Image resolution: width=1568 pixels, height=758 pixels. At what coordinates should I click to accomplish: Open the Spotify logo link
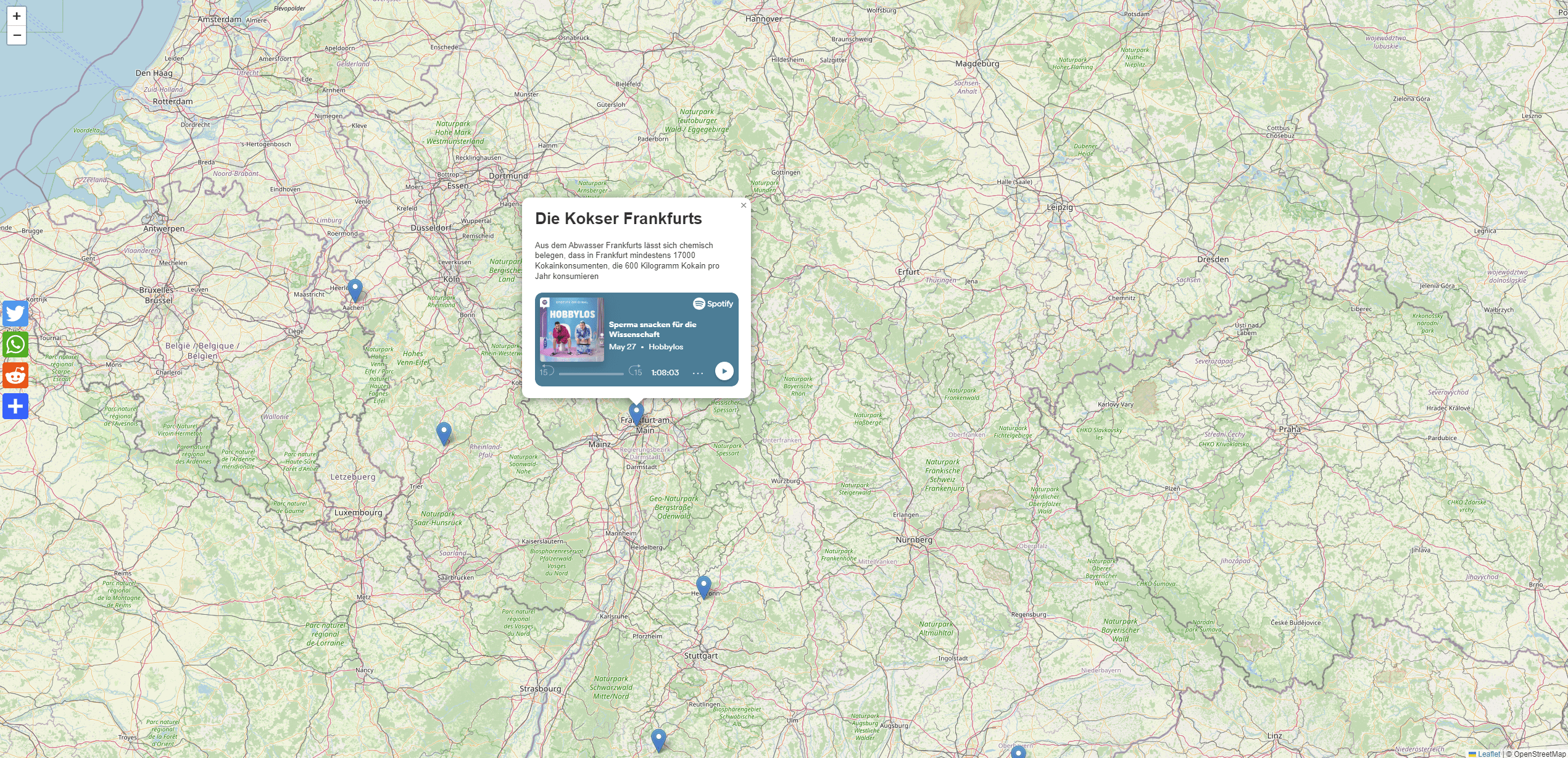click(x=713, y=304)
